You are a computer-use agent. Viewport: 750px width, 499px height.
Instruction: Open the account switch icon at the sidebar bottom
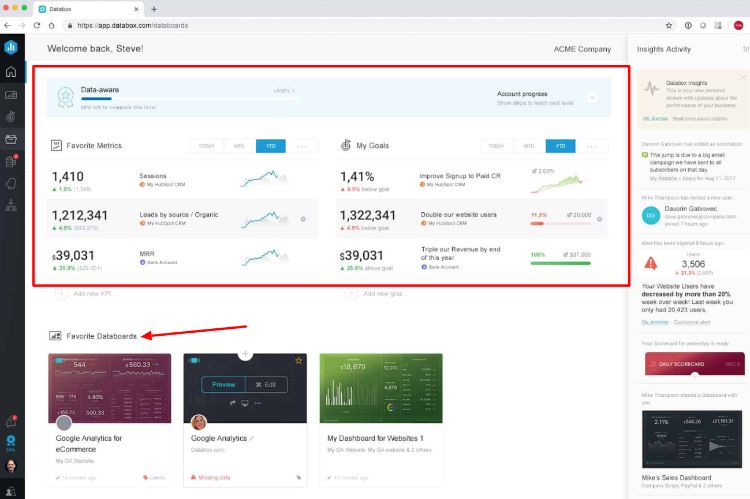[x=11, y=491]
